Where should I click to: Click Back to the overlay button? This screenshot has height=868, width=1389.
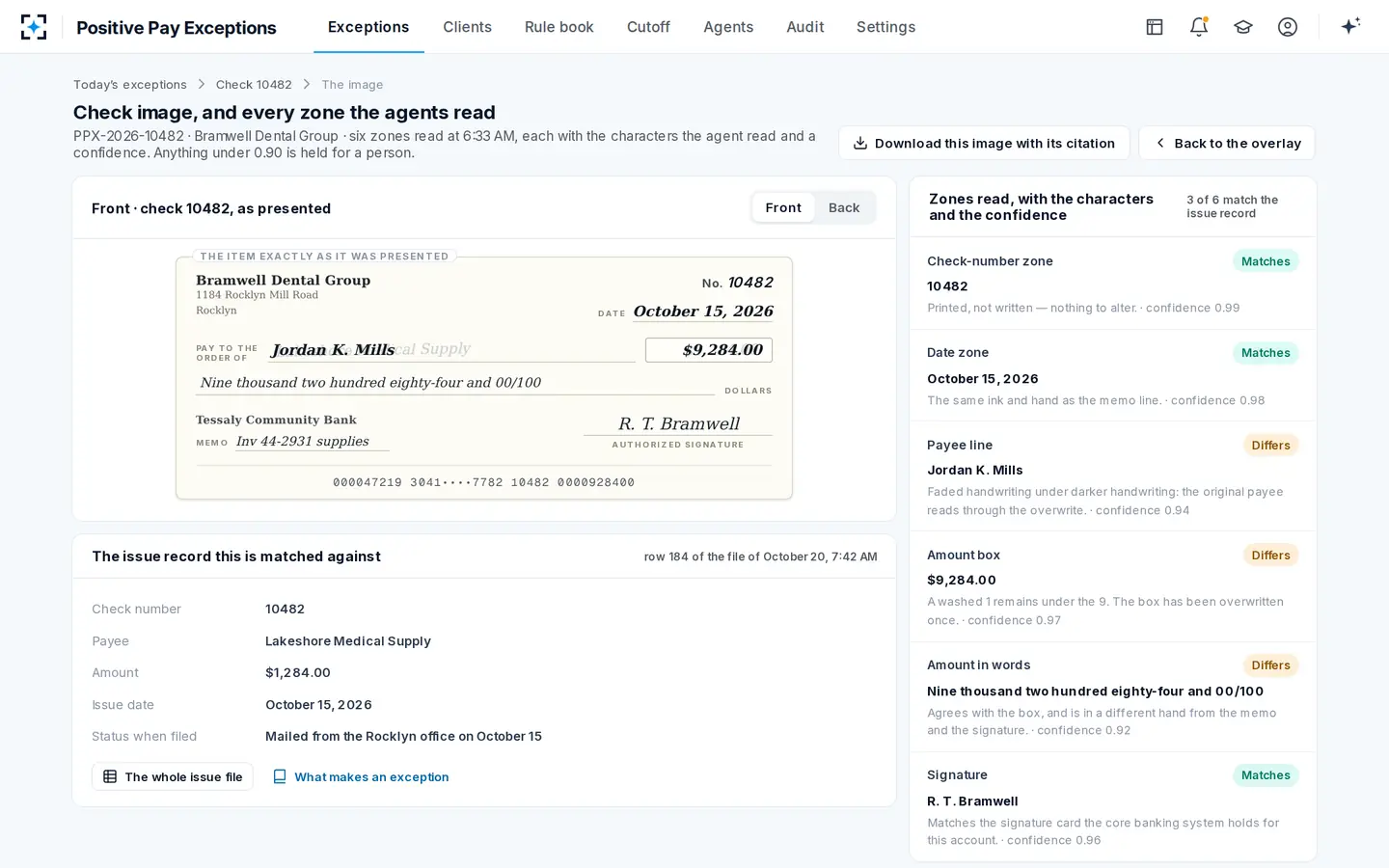click(x=1227, y=143)
